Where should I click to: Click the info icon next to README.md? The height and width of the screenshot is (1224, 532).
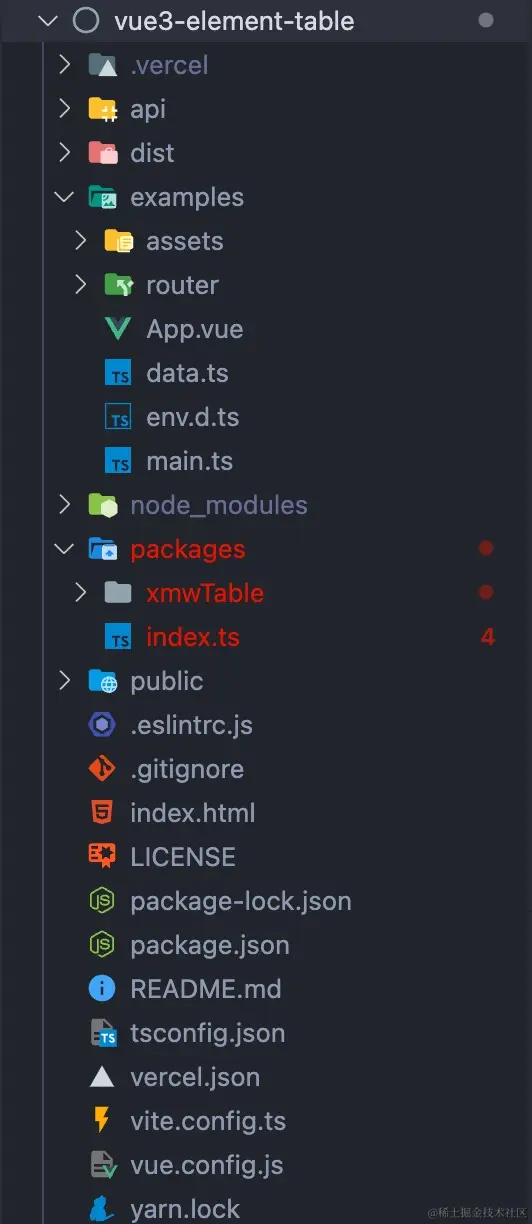pos(102,989)
